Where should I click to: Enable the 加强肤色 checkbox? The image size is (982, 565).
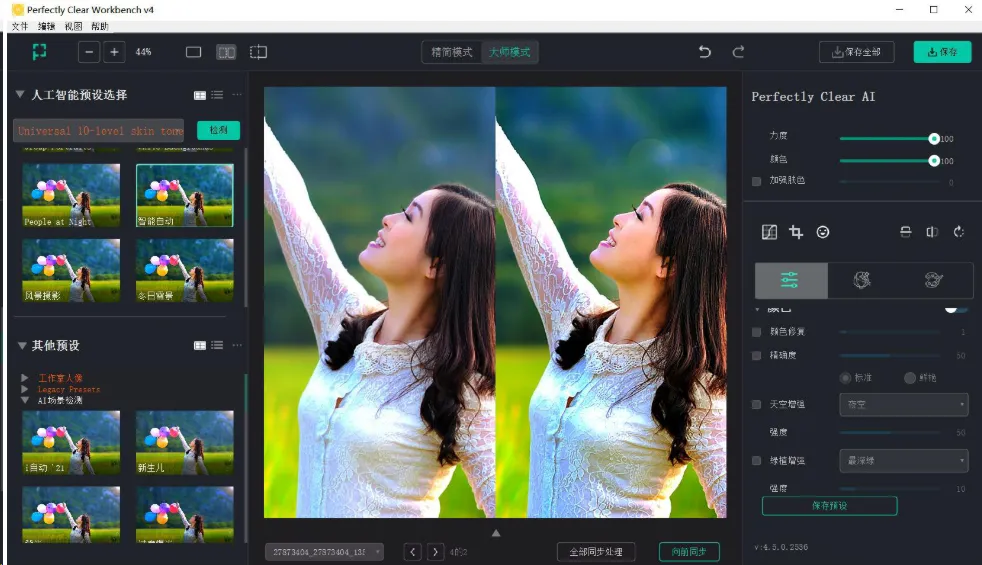click(757, 181)
